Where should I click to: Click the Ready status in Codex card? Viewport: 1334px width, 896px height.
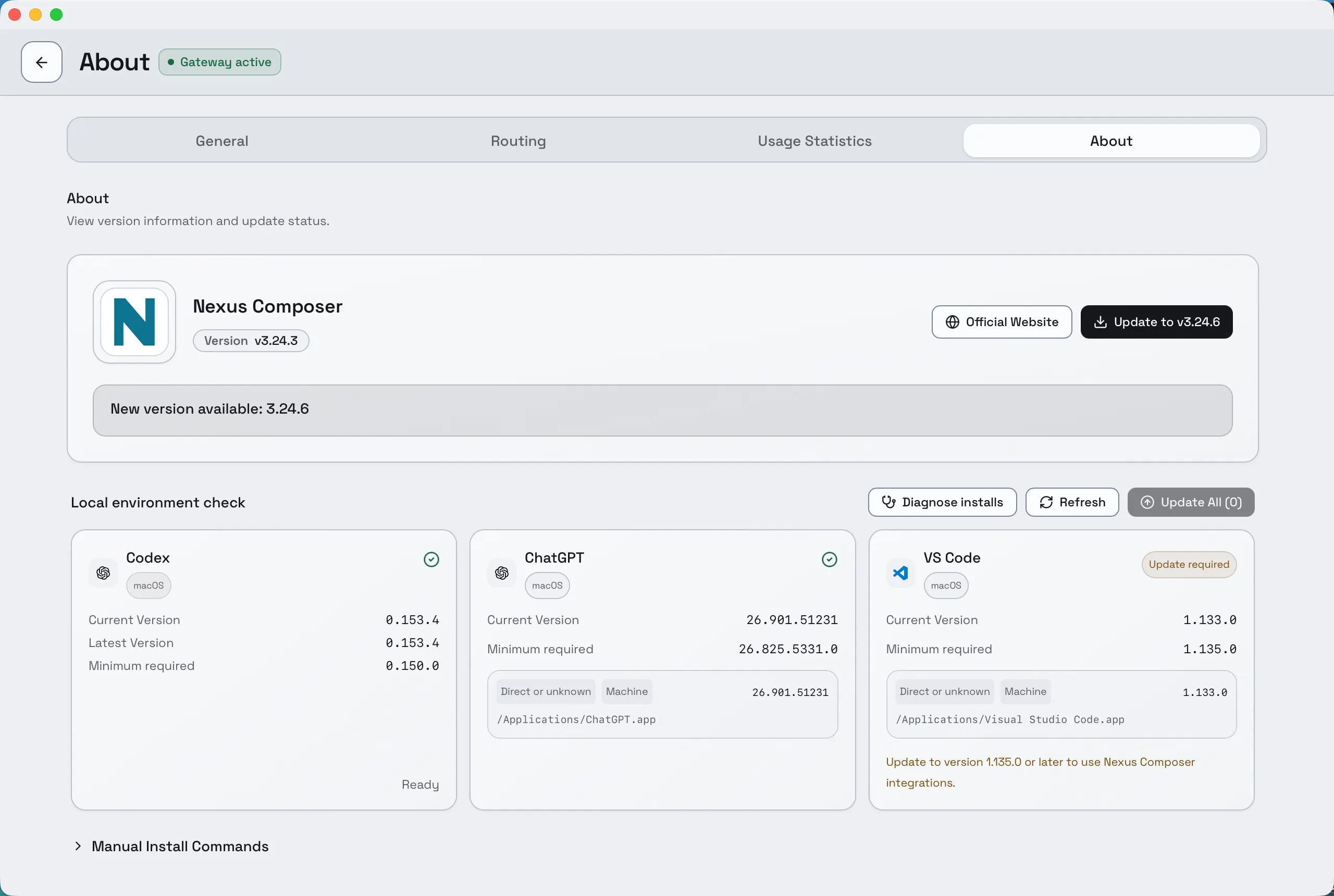(x=420, y=785)
